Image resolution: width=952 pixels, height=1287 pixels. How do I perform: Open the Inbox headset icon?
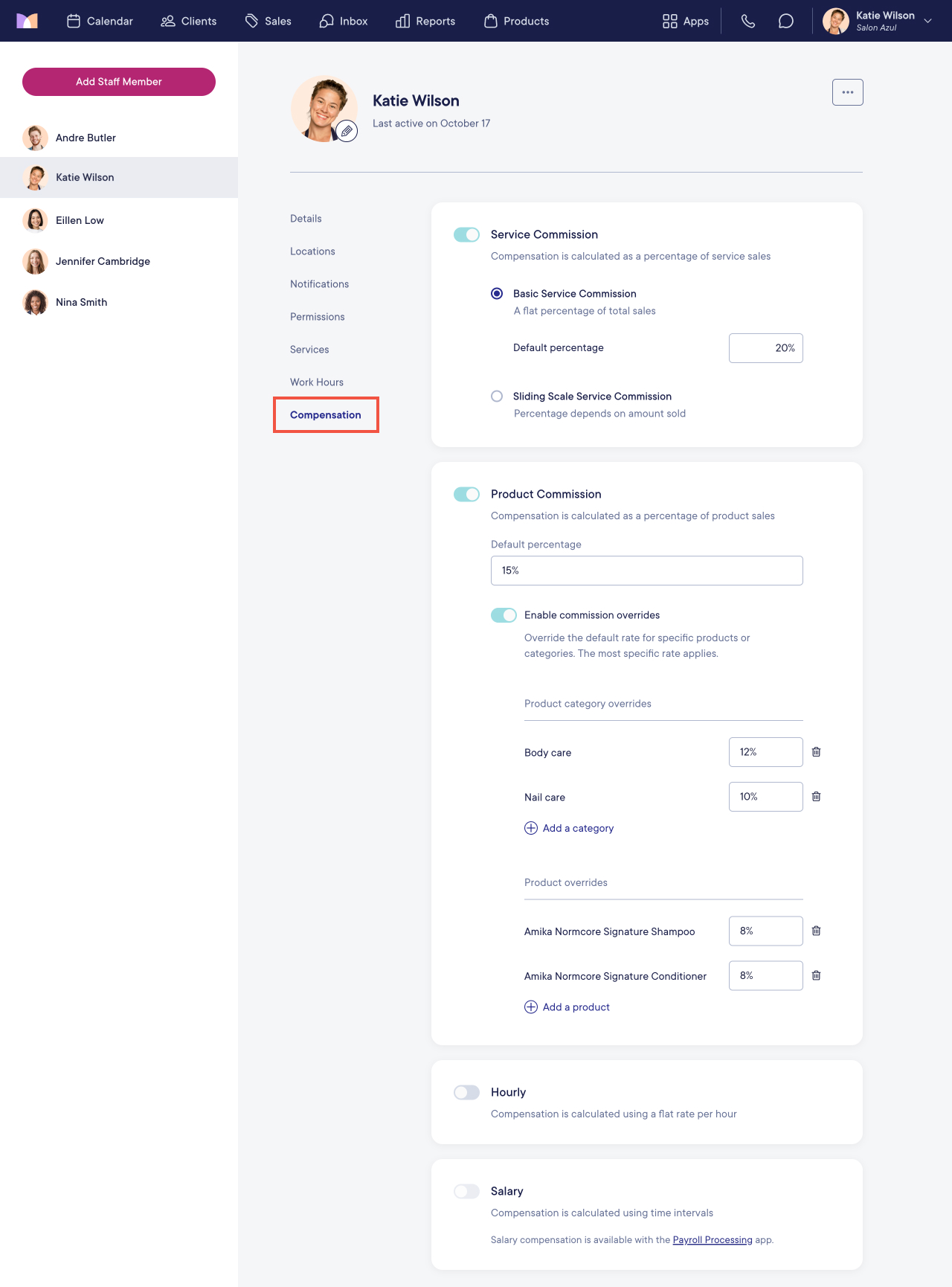click(x=327, y=21)
